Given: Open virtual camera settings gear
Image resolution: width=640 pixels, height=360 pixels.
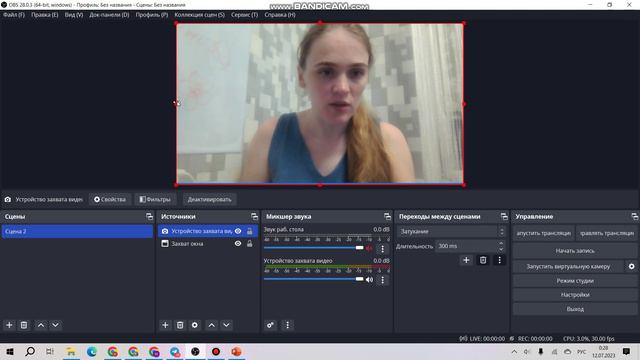Looking at the screenshot, I should tap(631, 266).
